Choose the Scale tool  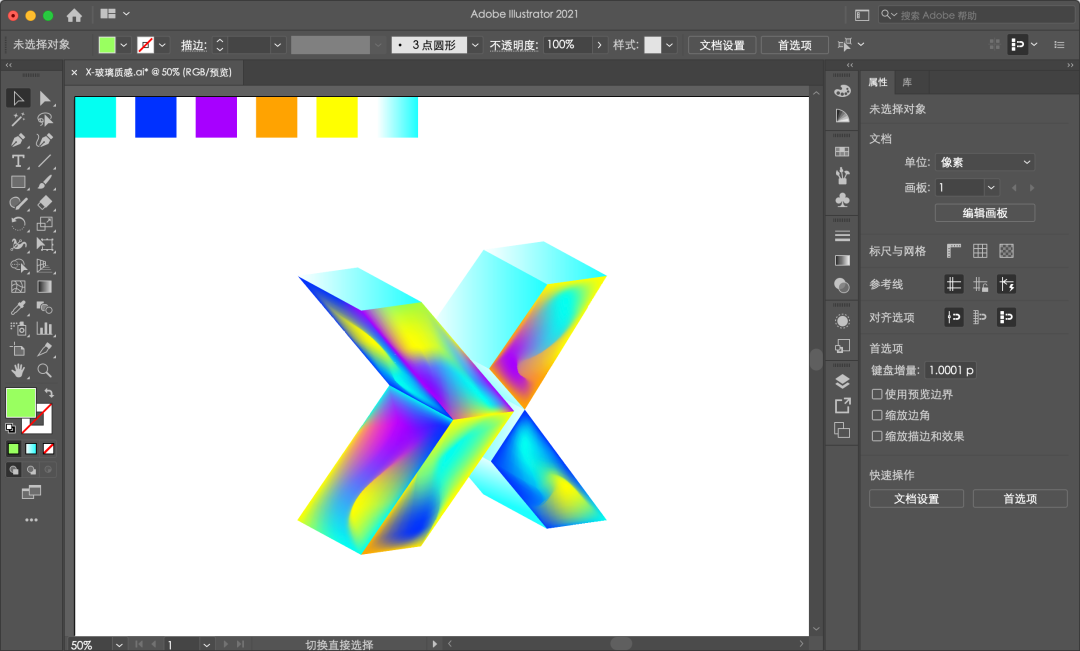tap(45, 224)
